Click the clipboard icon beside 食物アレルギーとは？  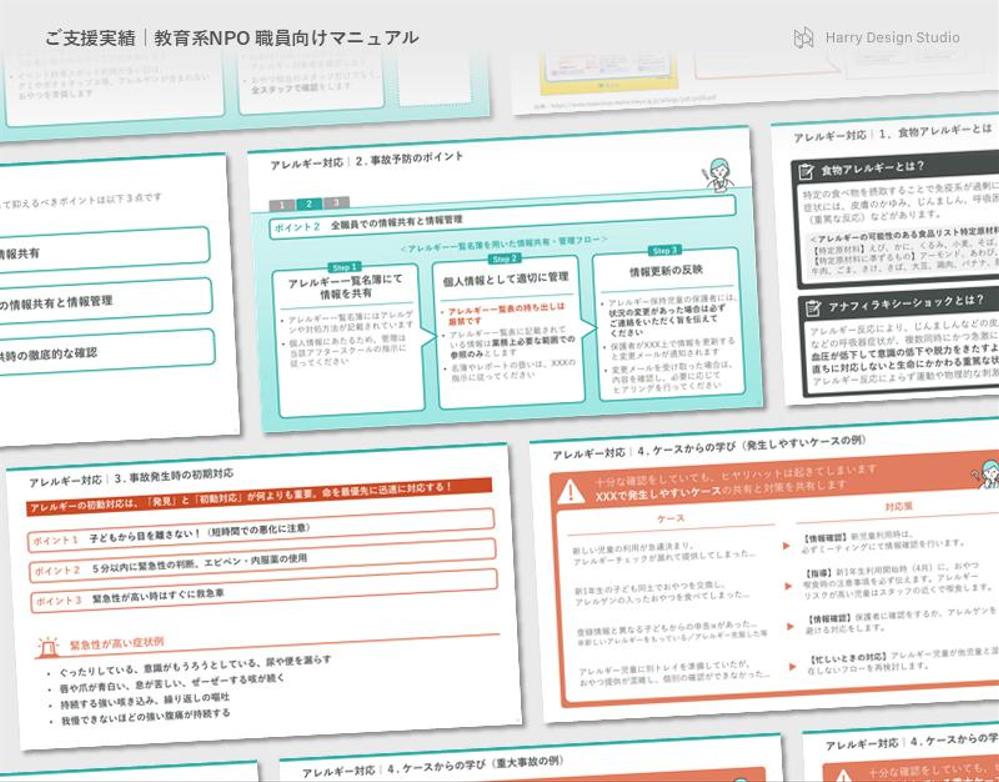coord(806,171)
